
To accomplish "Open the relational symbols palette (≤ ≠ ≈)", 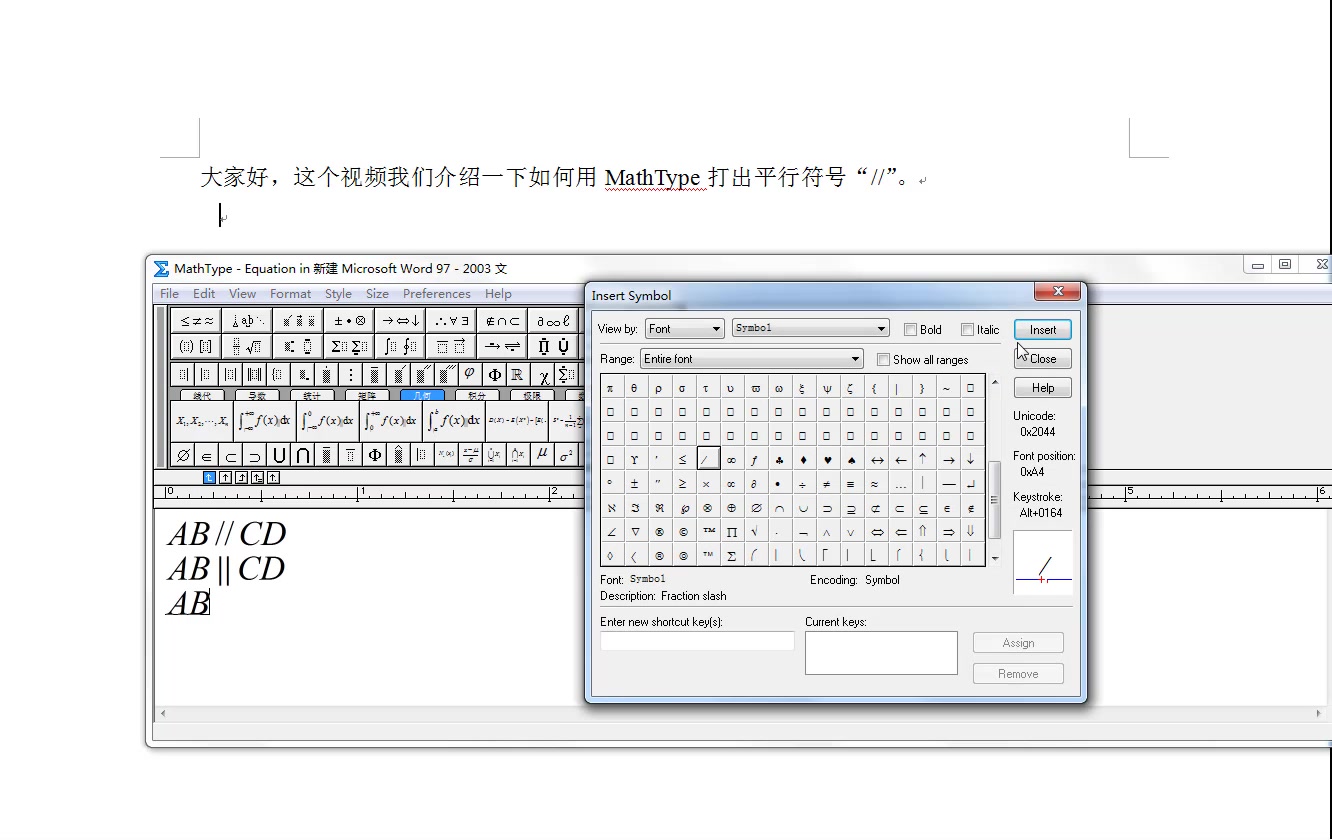I will pyautogui.click(x=196, y=321).
